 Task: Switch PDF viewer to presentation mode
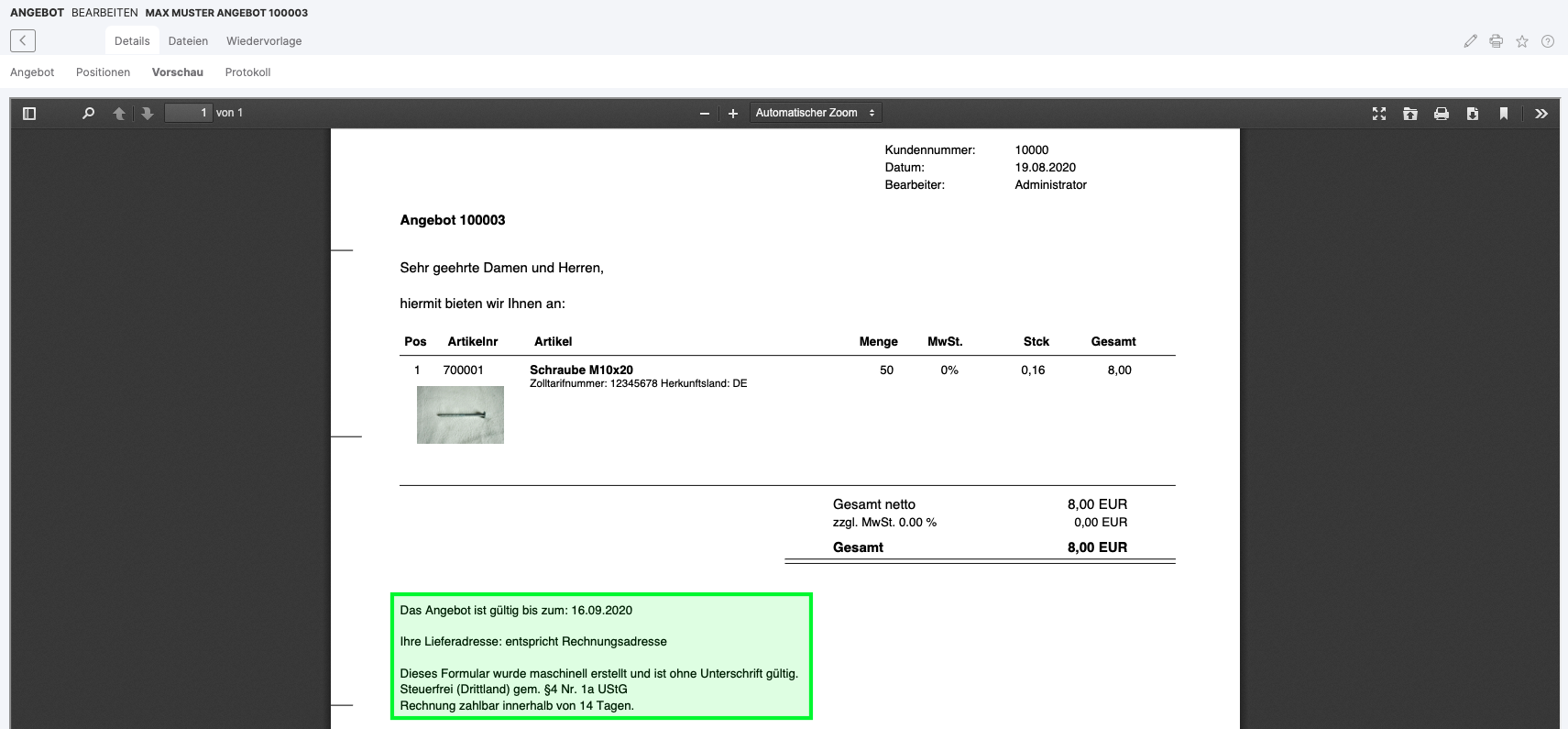(x=1378, y=114)
